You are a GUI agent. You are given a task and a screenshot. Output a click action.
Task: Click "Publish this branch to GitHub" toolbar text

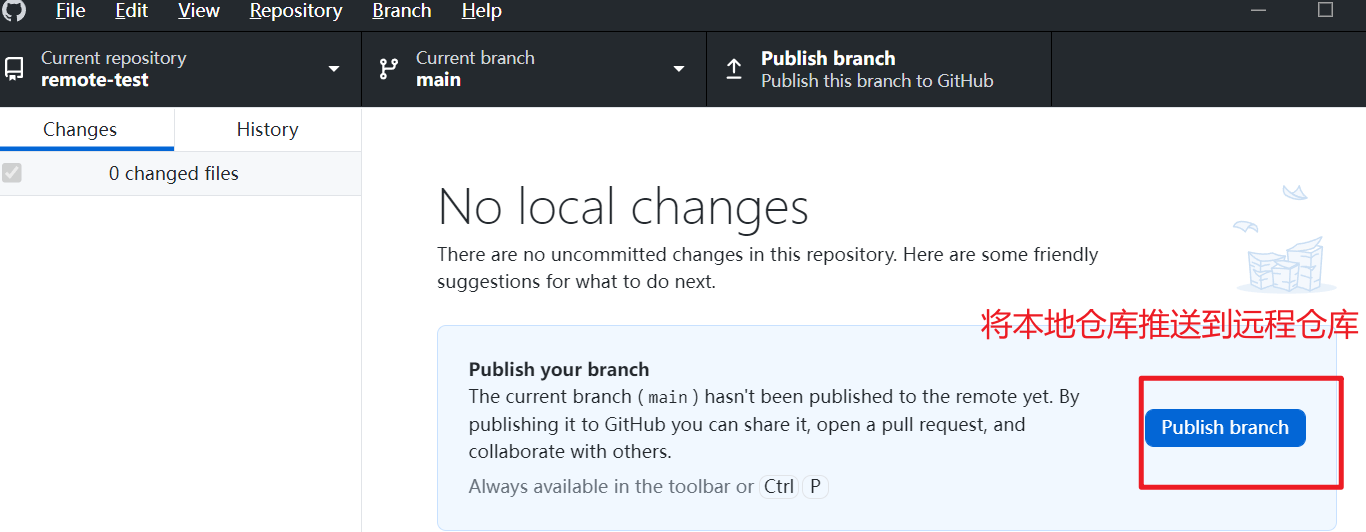(877, 81)
